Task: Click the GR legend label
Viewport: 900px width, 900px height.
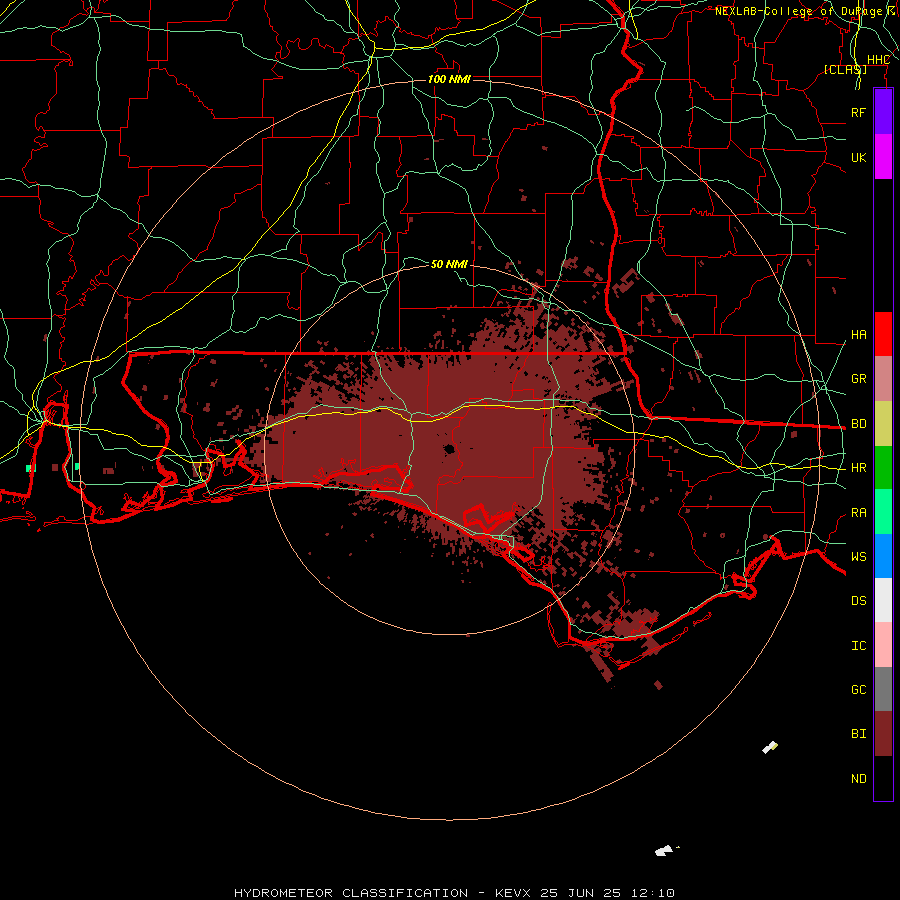Action: click(x=859, y=379)
